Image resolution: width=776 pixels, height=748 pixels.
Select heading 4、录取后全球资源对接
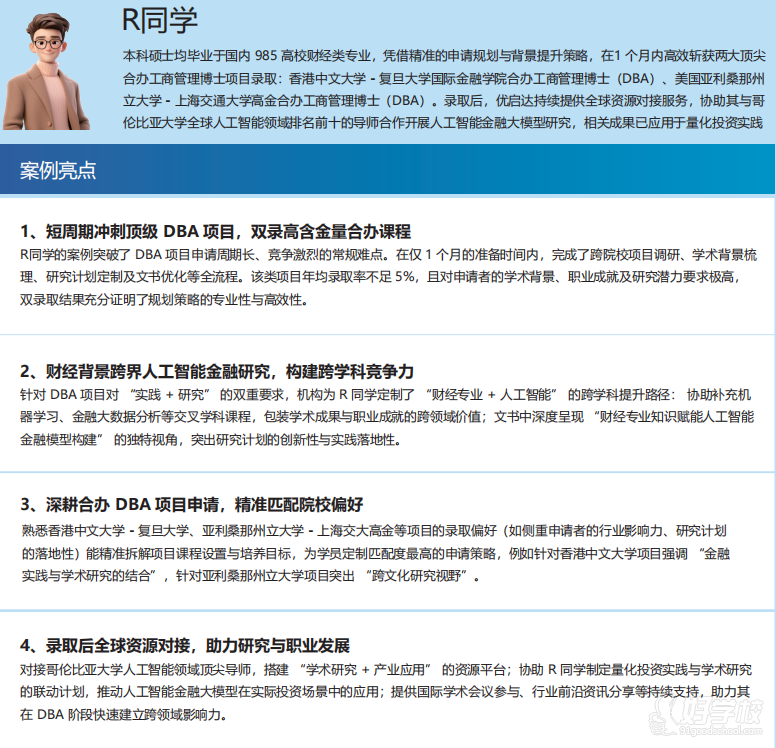(x=185, y=646)
